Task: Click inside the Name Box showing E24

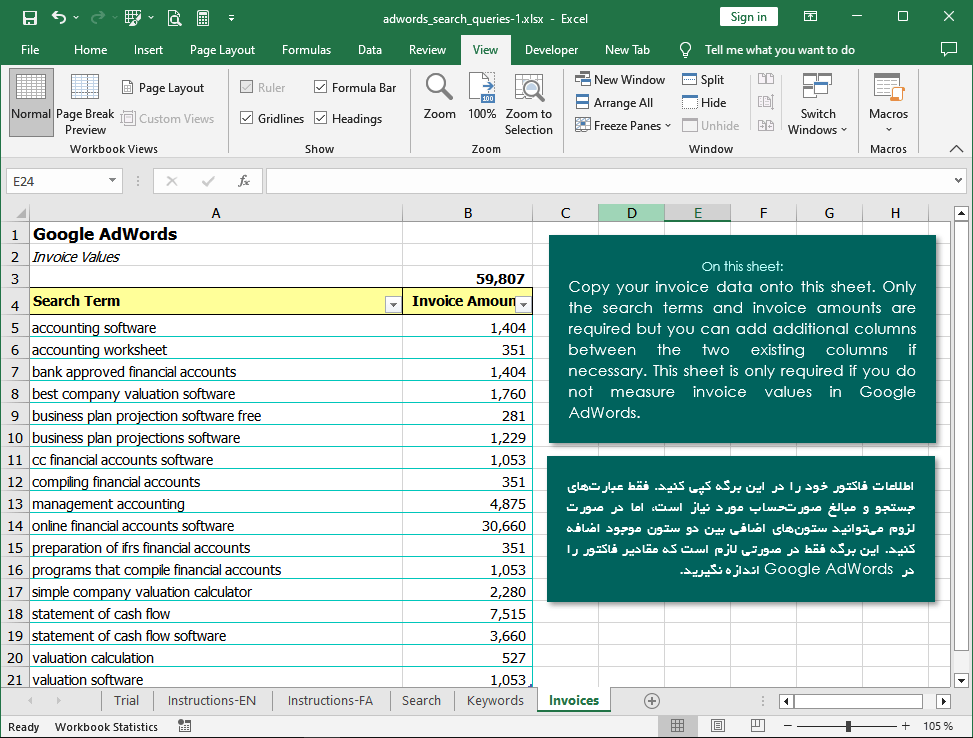Action: tap(56, 181)
